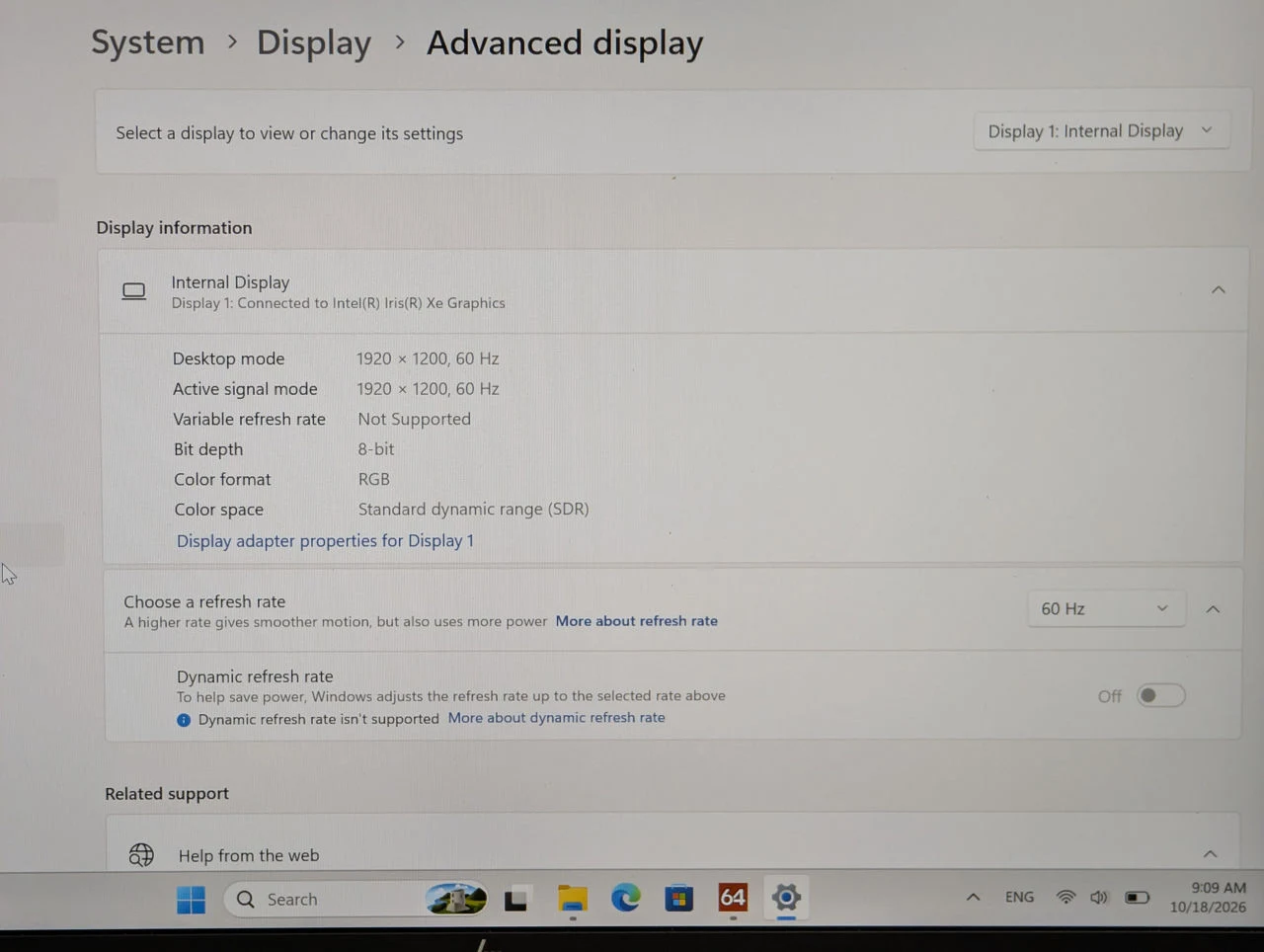Open the 60 Hz refresh rate dropdown
Image resolution: width=1264 pixels, height=952 pixels.
tap(1105, 609)
